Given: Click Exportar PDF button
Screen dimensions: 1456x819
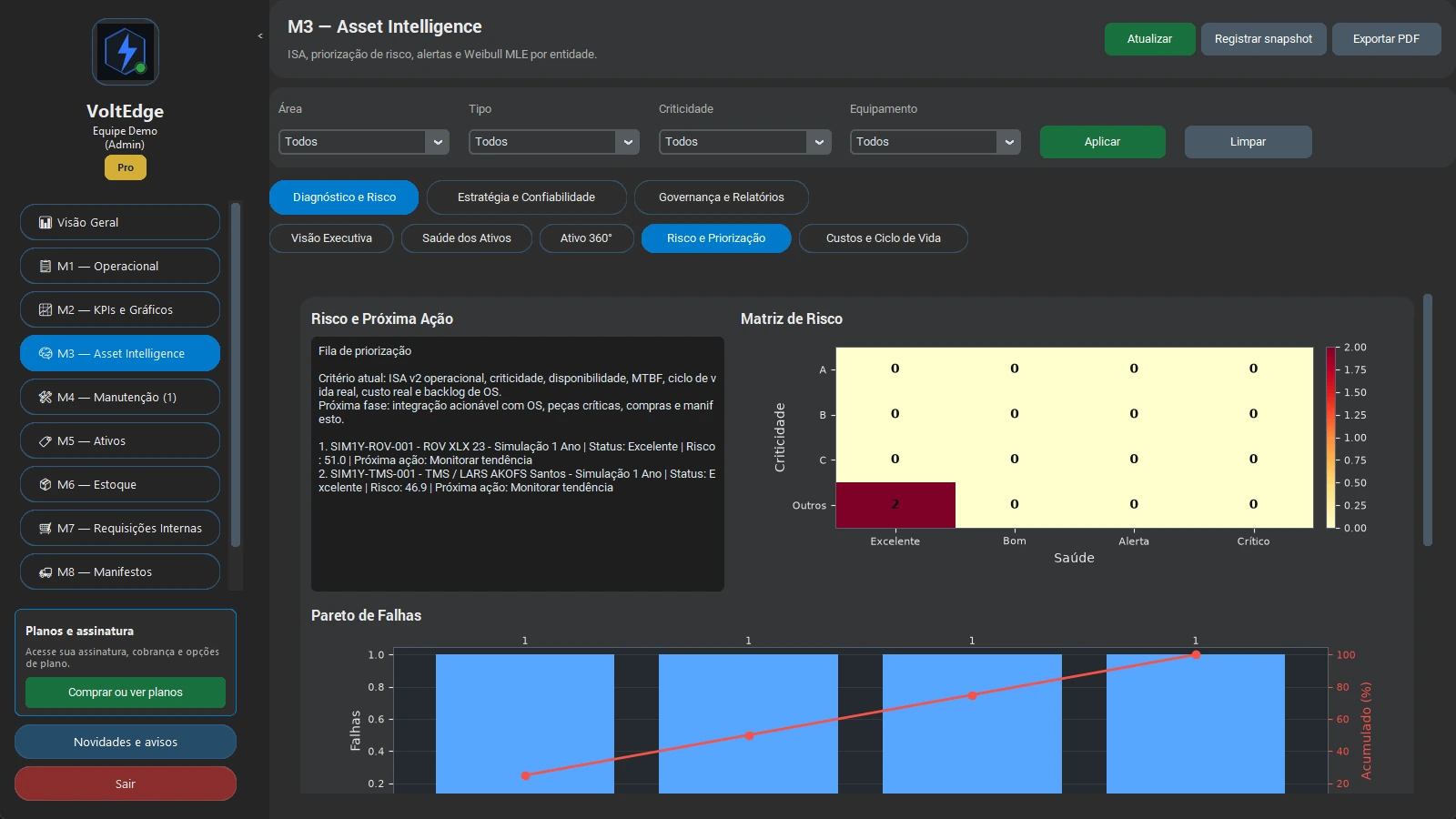Looking at the screenshot, I should click(x=1386, y=39).
